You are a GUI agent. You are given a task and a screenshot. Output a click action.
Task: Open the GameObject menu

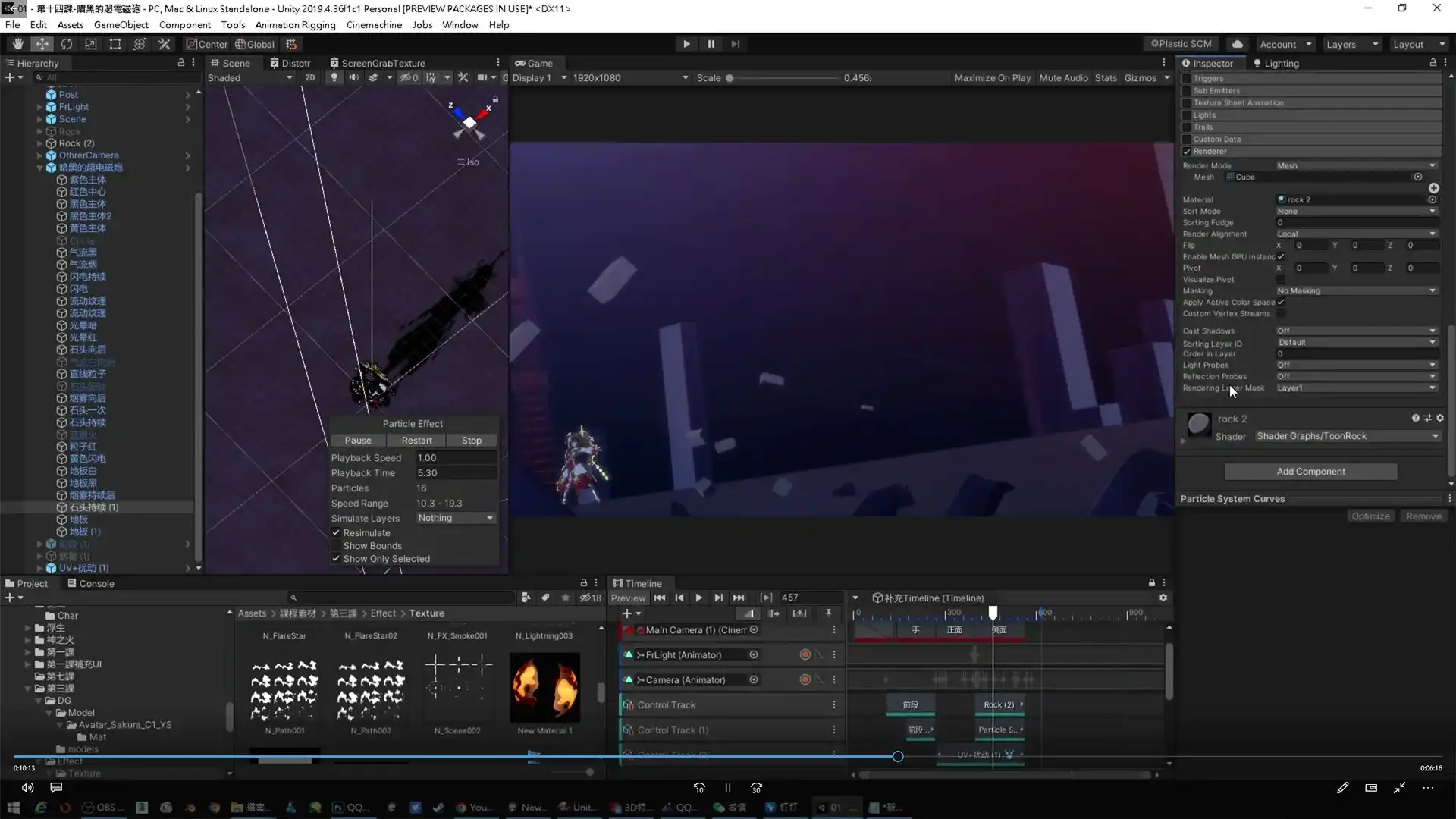pos(121,24)
